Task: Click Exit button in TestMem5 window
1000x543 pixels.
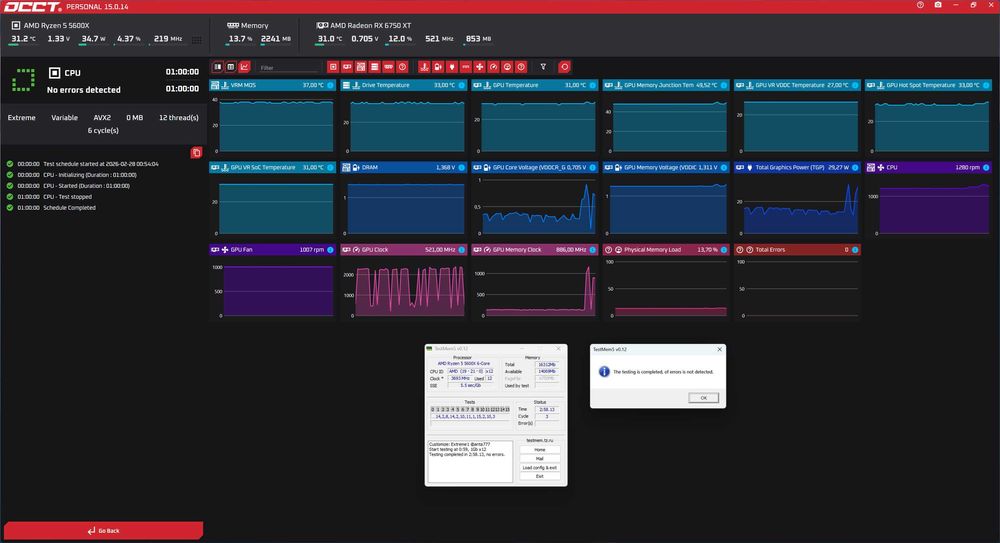Action: [540, 477]
